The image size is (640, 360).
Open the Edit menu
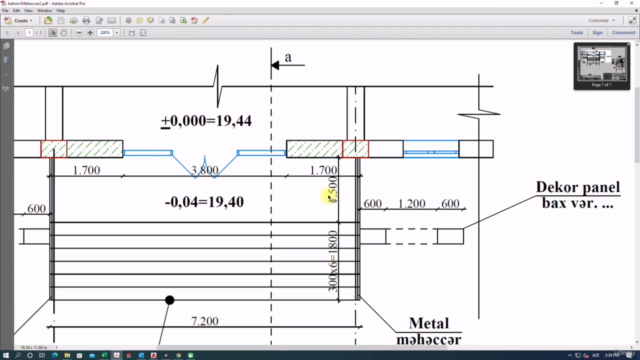pyautogui.click(x=16, y=11)
